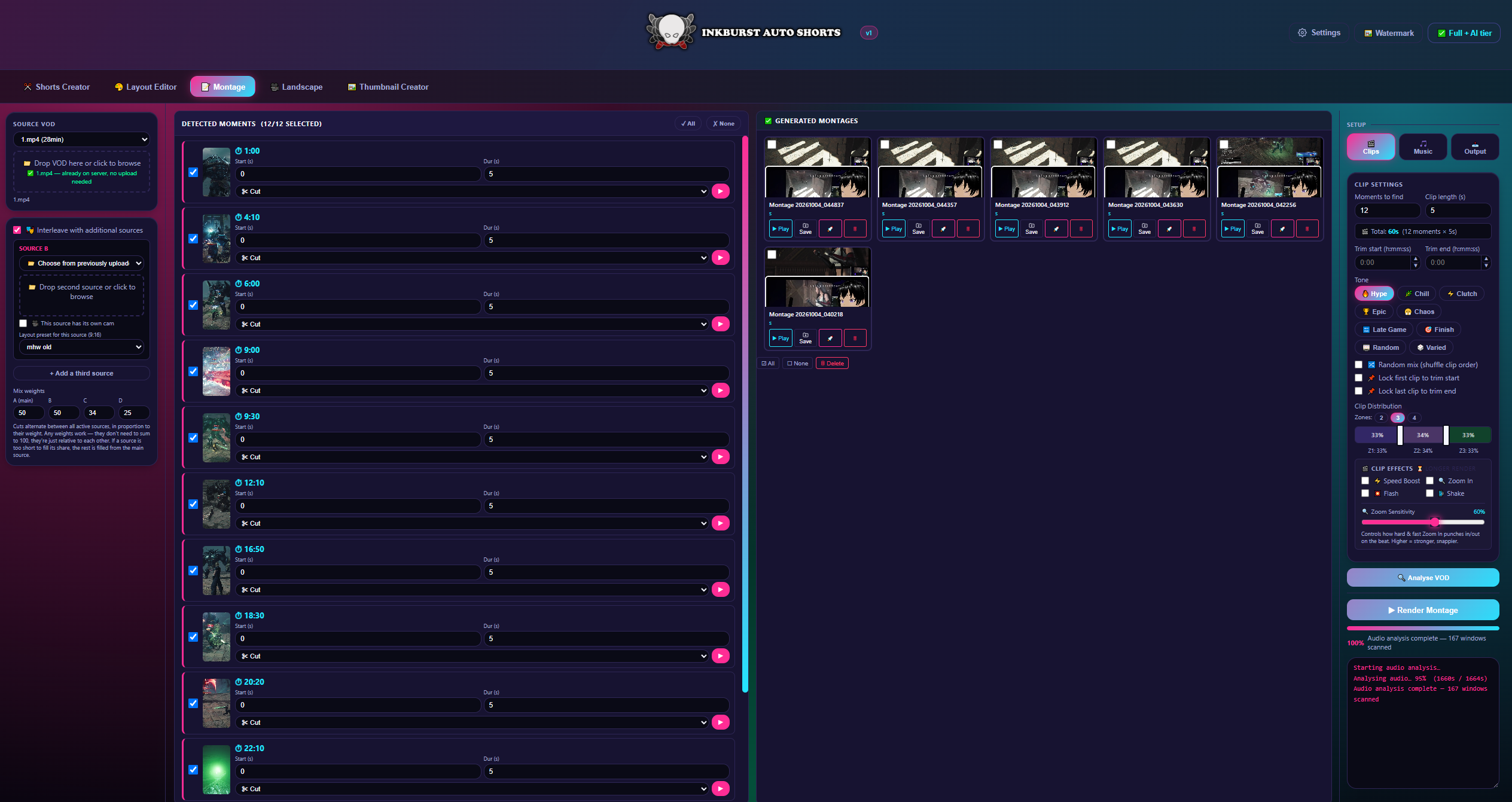Click the Z2 34% distribution zone bar
Viewport: 1512px width, 802px height.
tap(1423, 435)
